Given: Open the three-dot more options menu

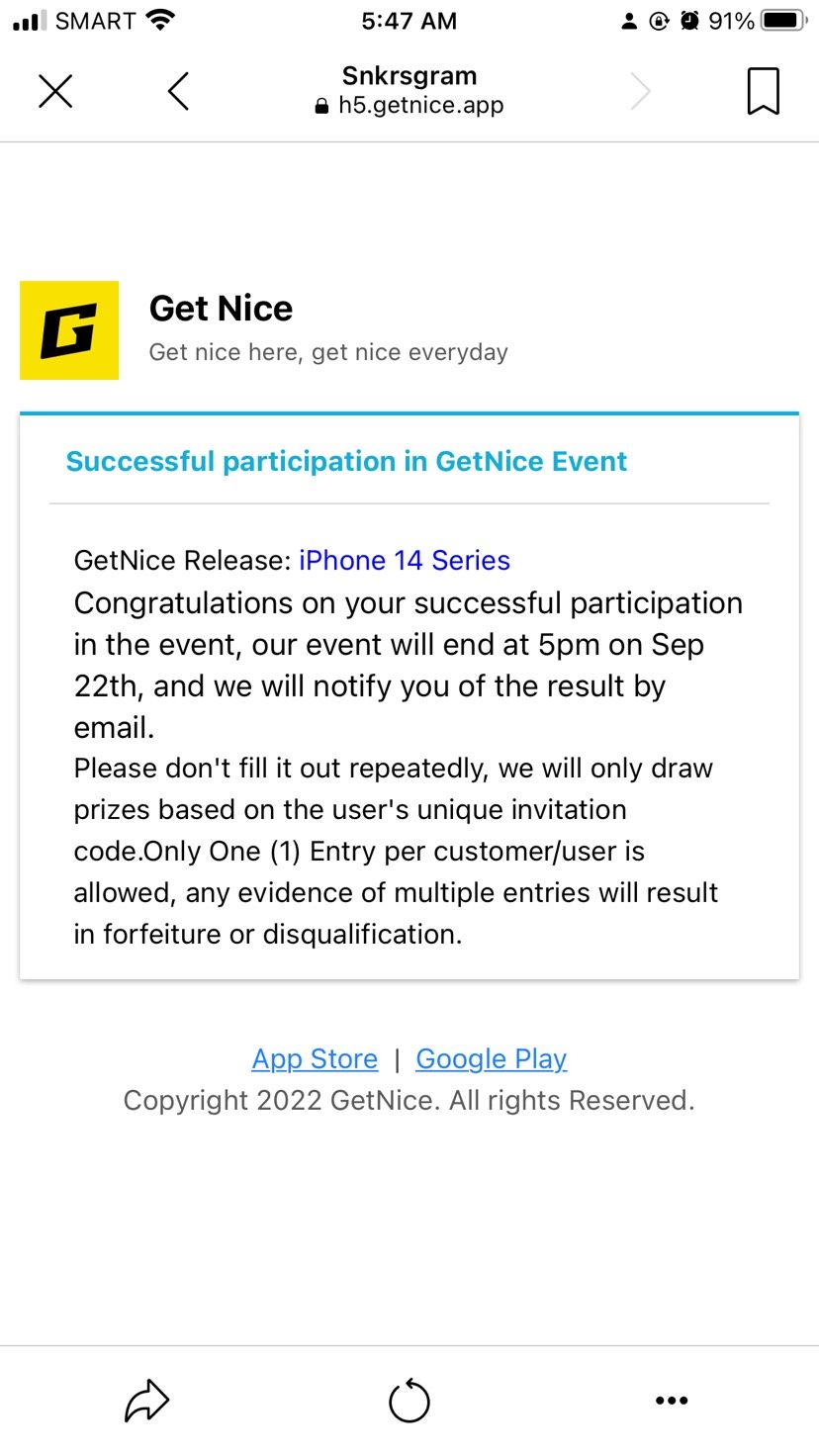Looking at the screenshot, I should (x=672, y=1401).
